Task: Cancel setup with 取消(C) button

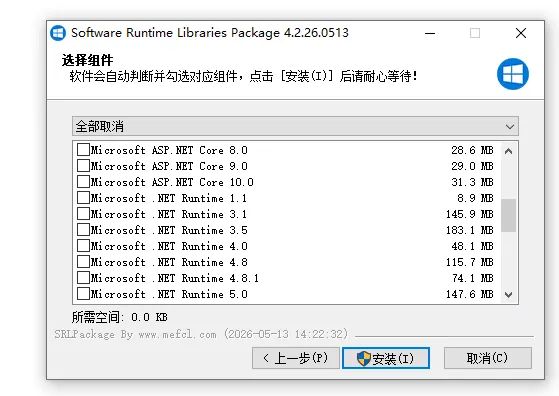Action: (488, 358)
